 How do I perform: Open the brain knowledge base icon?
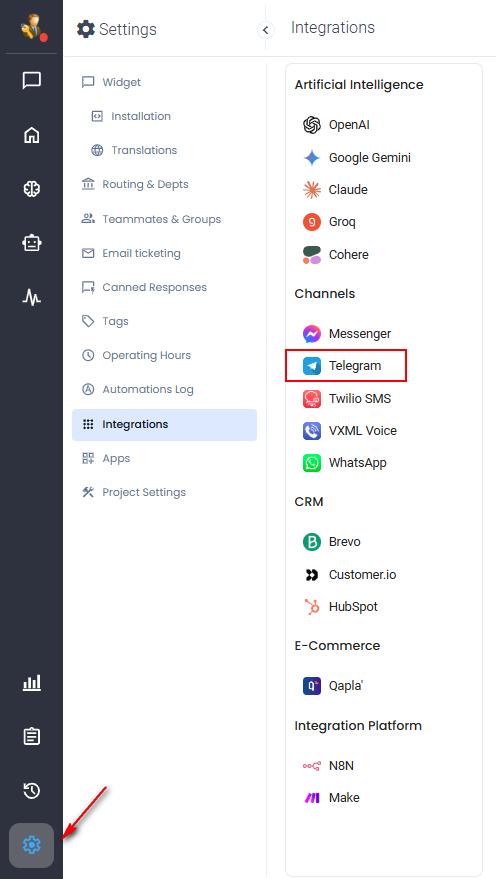point(31,189)
